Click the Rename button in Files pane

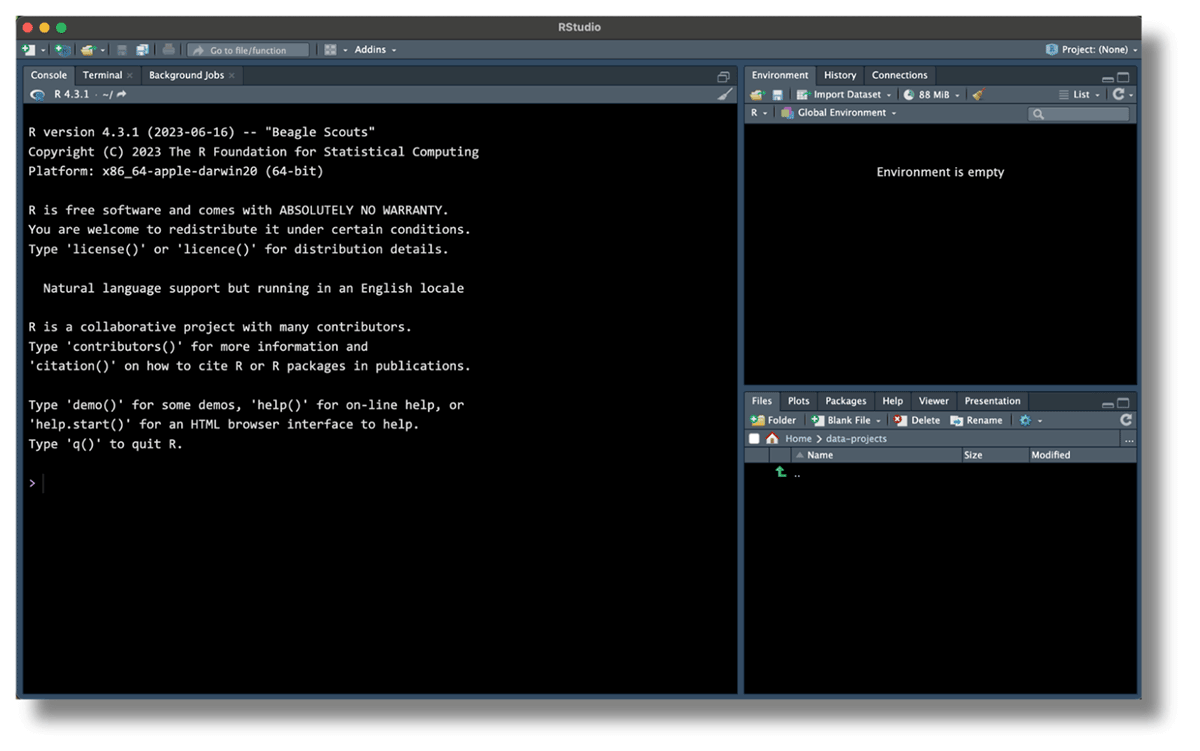(976, 421)
